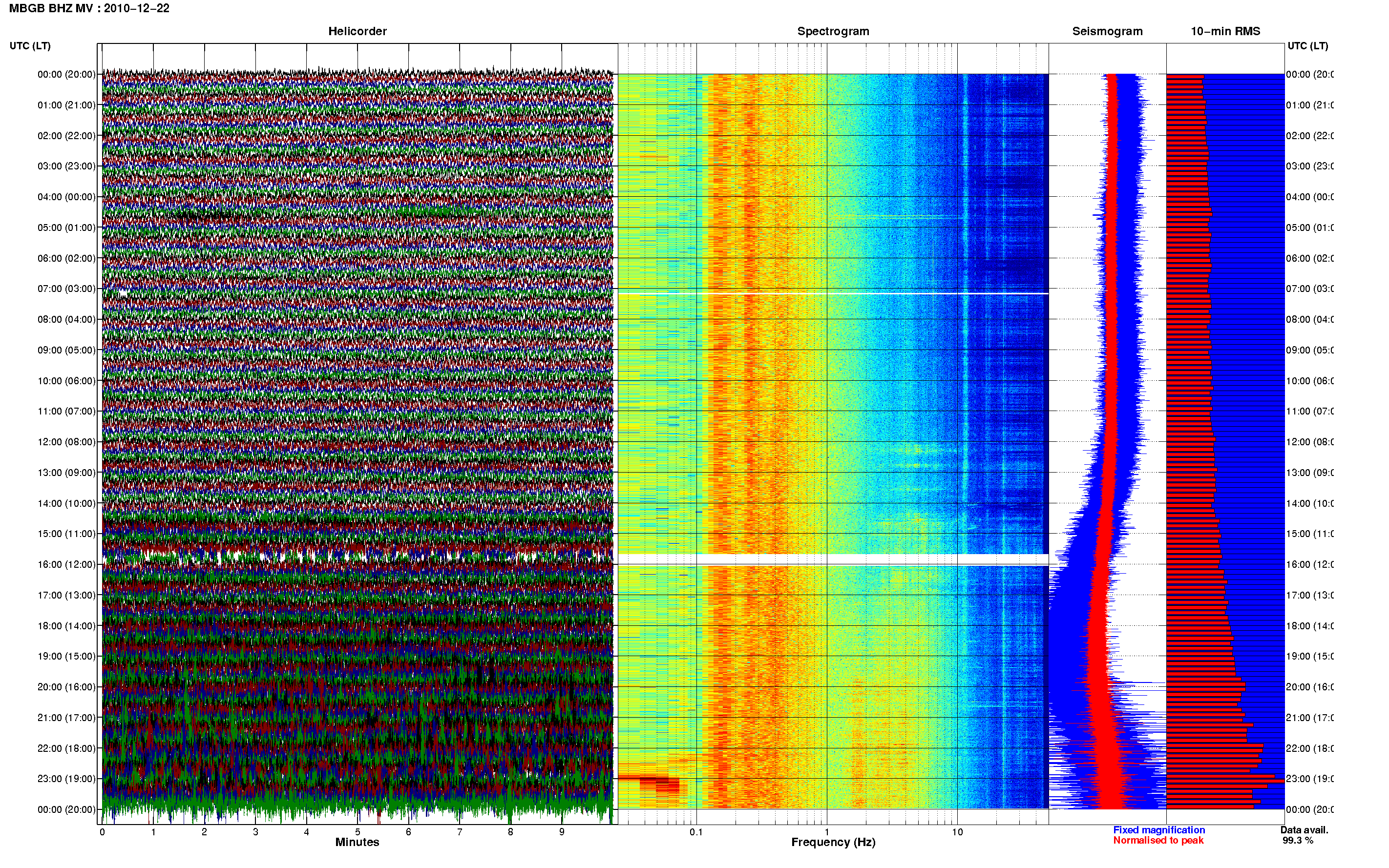Screen dimensions: 1389x868
Task: Click the 99.3 % availability value
Action: pyautogui.click(x=1298, y=841)
